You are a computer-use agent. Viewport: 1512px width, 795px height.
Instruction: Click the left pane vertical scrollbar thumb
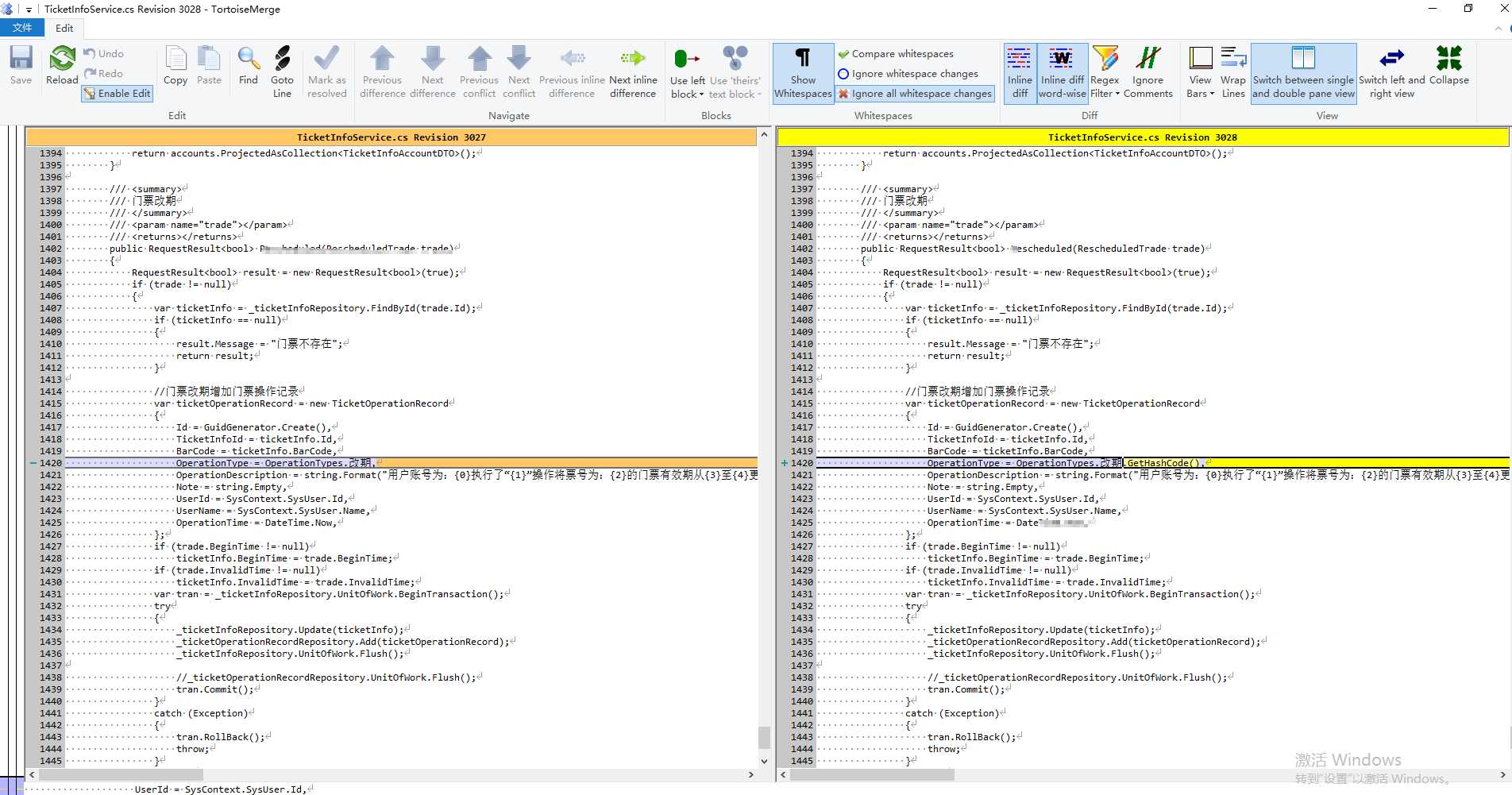click(x=764, y=738)
